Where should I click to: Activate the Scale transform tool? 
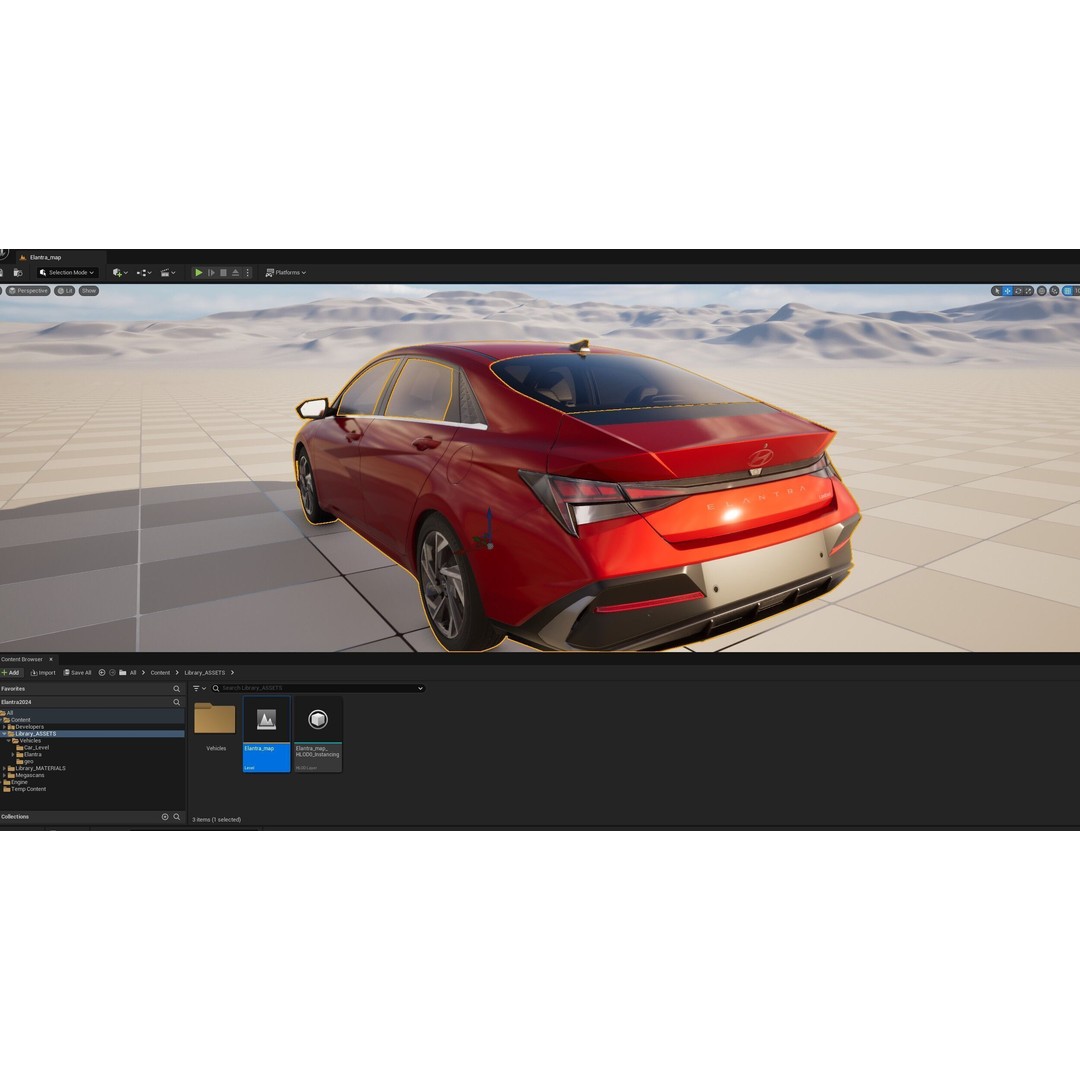tap(1028, 291)
